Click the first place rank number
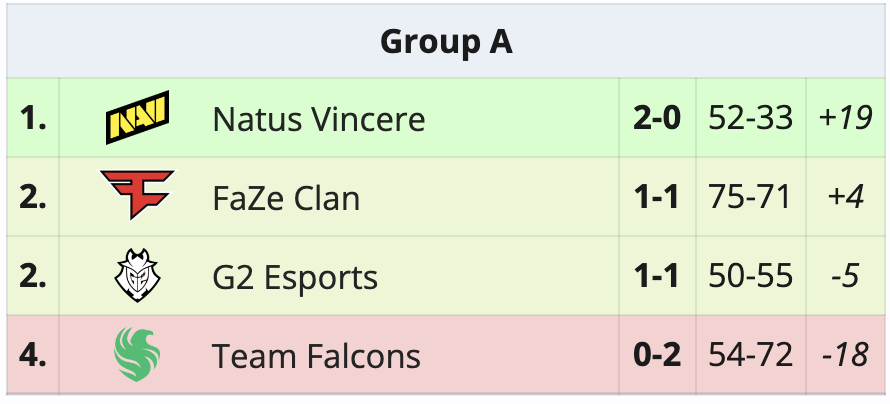The width and height of the screenshot is (890, 404). coord(33,119)
